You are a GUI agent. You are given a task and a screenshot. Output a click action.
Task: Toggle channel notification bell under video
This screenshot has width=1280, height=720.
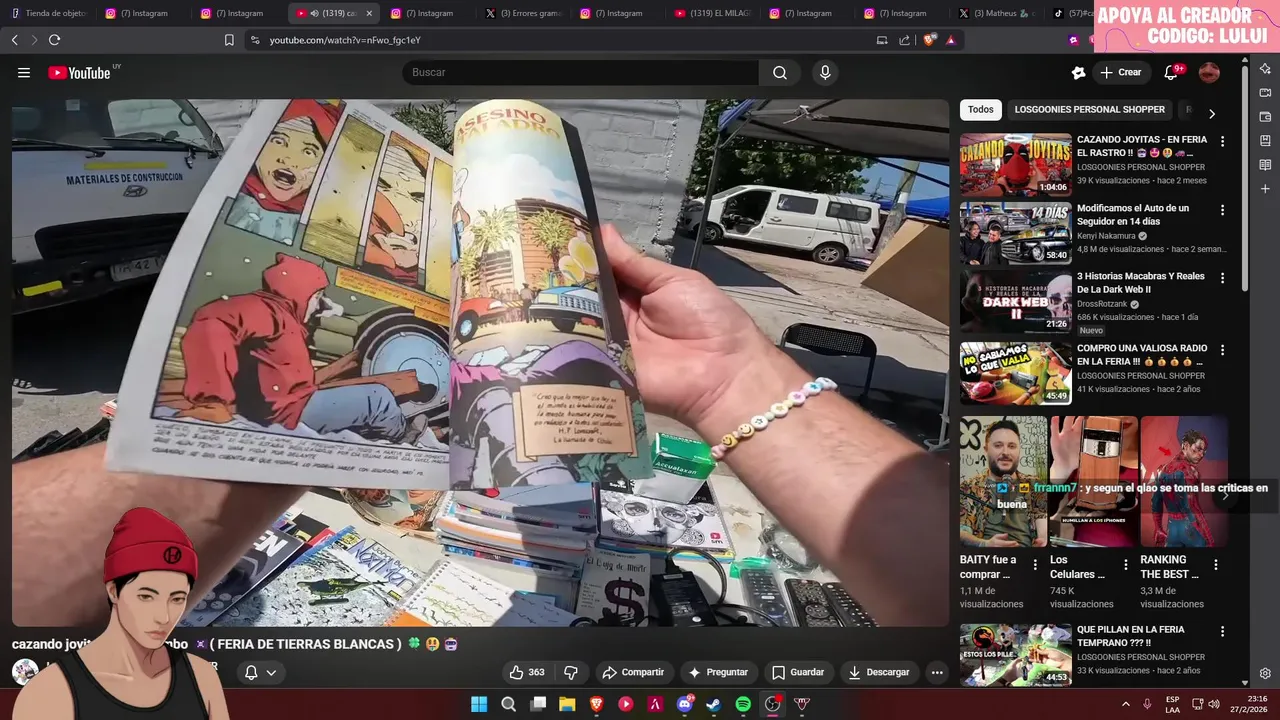251,673
